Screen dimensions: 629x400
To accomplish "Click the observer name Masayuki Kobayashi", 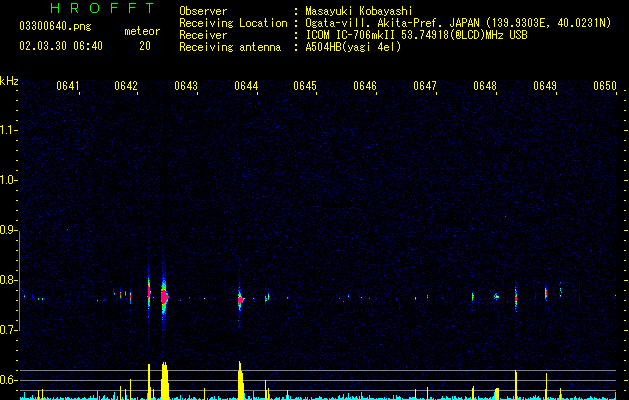I will (359, 11).
